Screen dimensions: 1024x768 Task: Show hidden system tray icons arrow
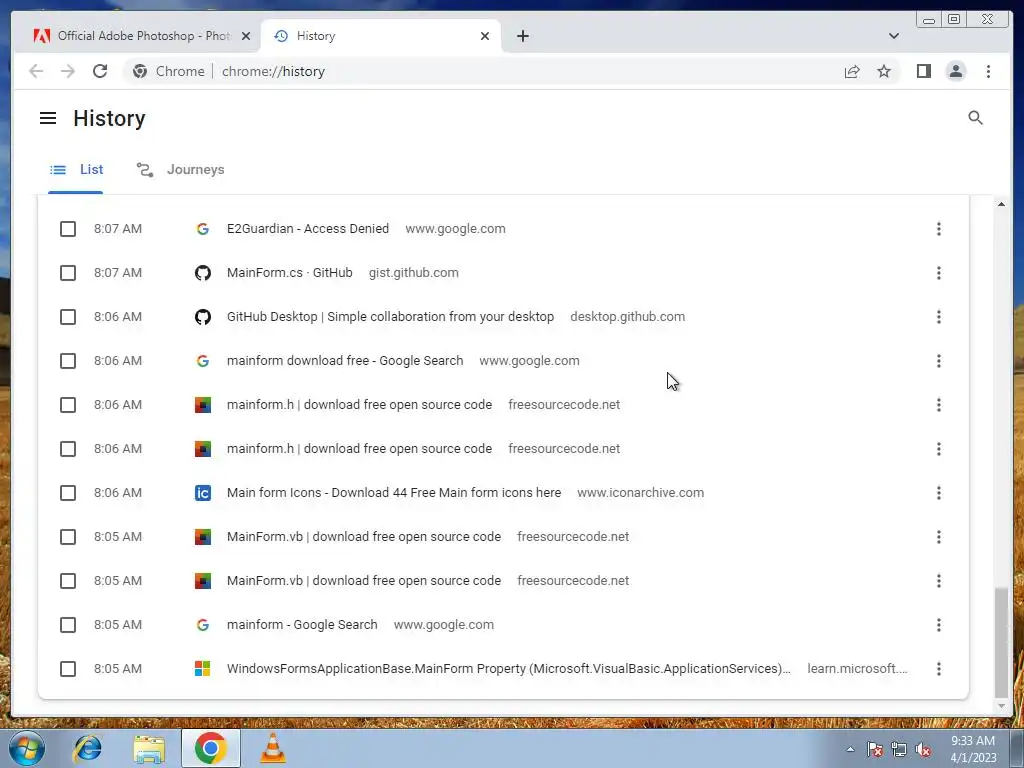click(x=850, y=750)
